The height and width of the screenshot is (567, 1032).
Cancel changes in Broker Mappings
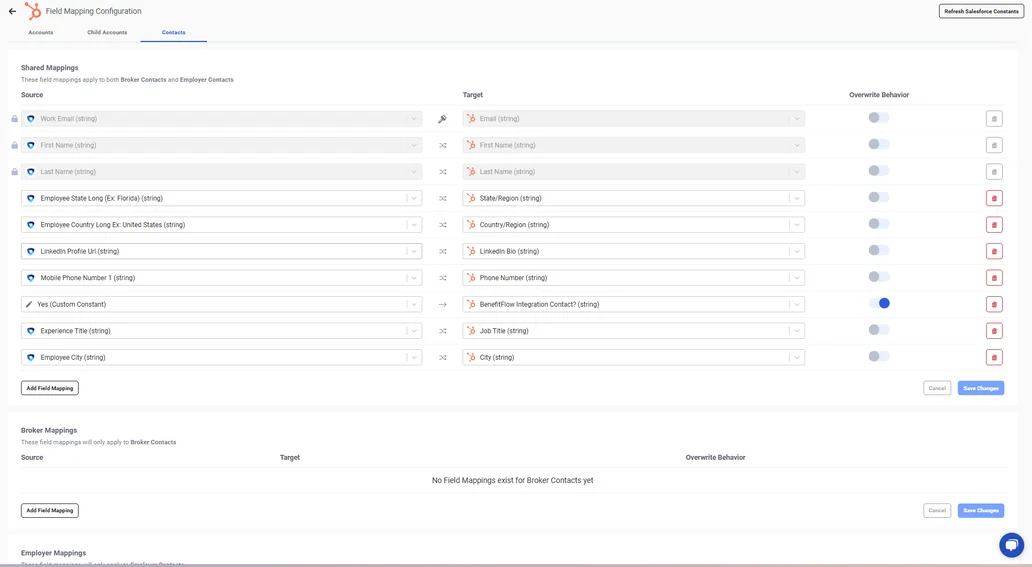[937, 510]
